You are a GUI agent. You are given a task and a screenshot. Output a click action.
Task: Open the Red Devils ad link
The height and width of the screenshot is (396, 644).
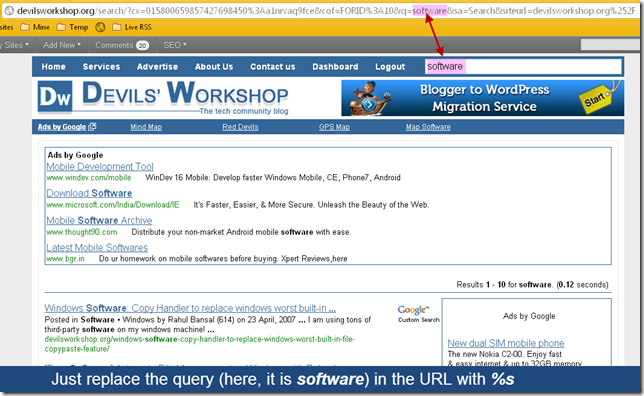pyautogui.click(x=240, y=127)
